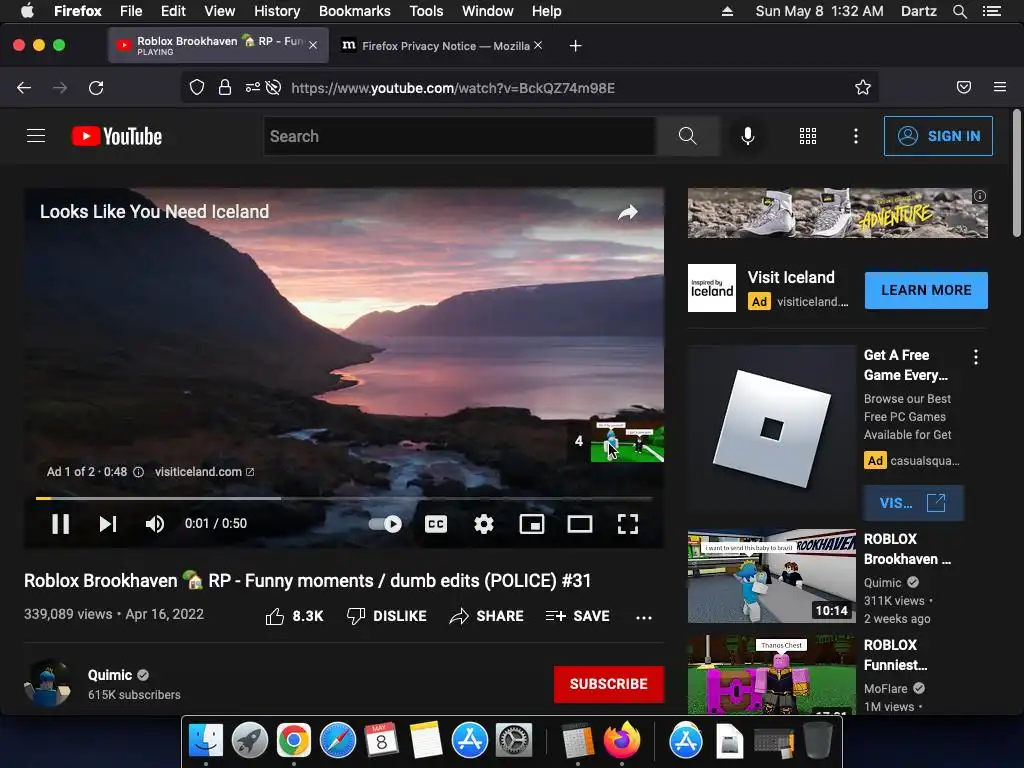Toggle closed captions CC button
The image size is (1024, 768).
coord(436,524)
